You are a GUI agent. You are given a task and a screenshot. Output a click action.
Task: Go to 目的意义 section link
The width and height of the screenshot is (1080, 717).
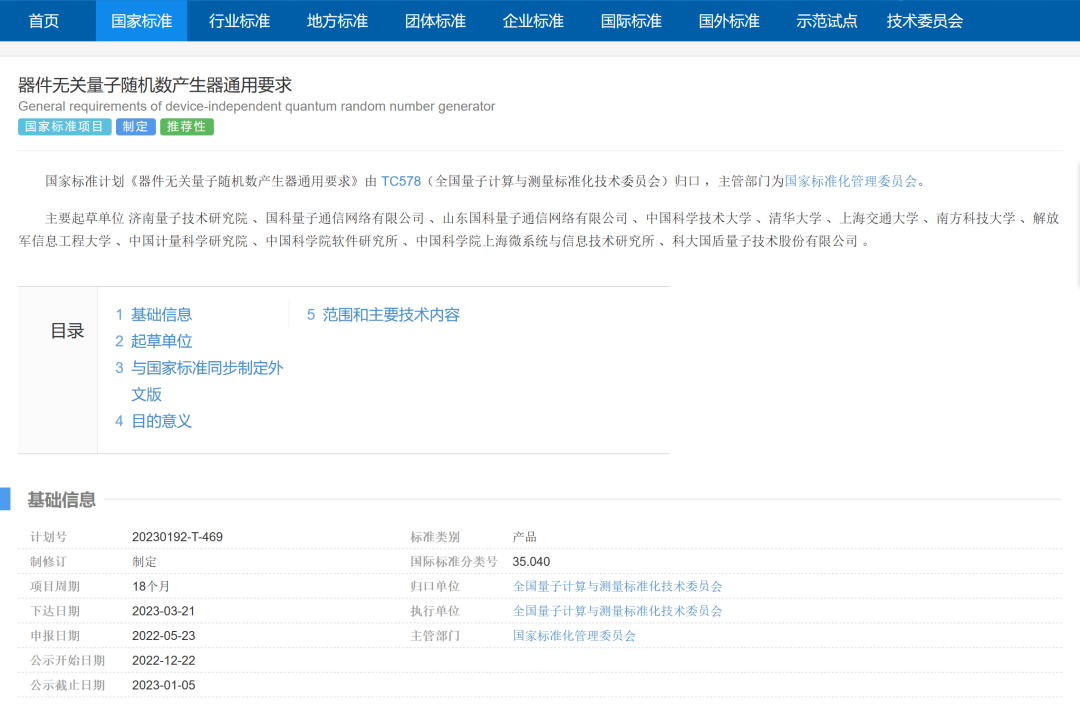[161, 421]
